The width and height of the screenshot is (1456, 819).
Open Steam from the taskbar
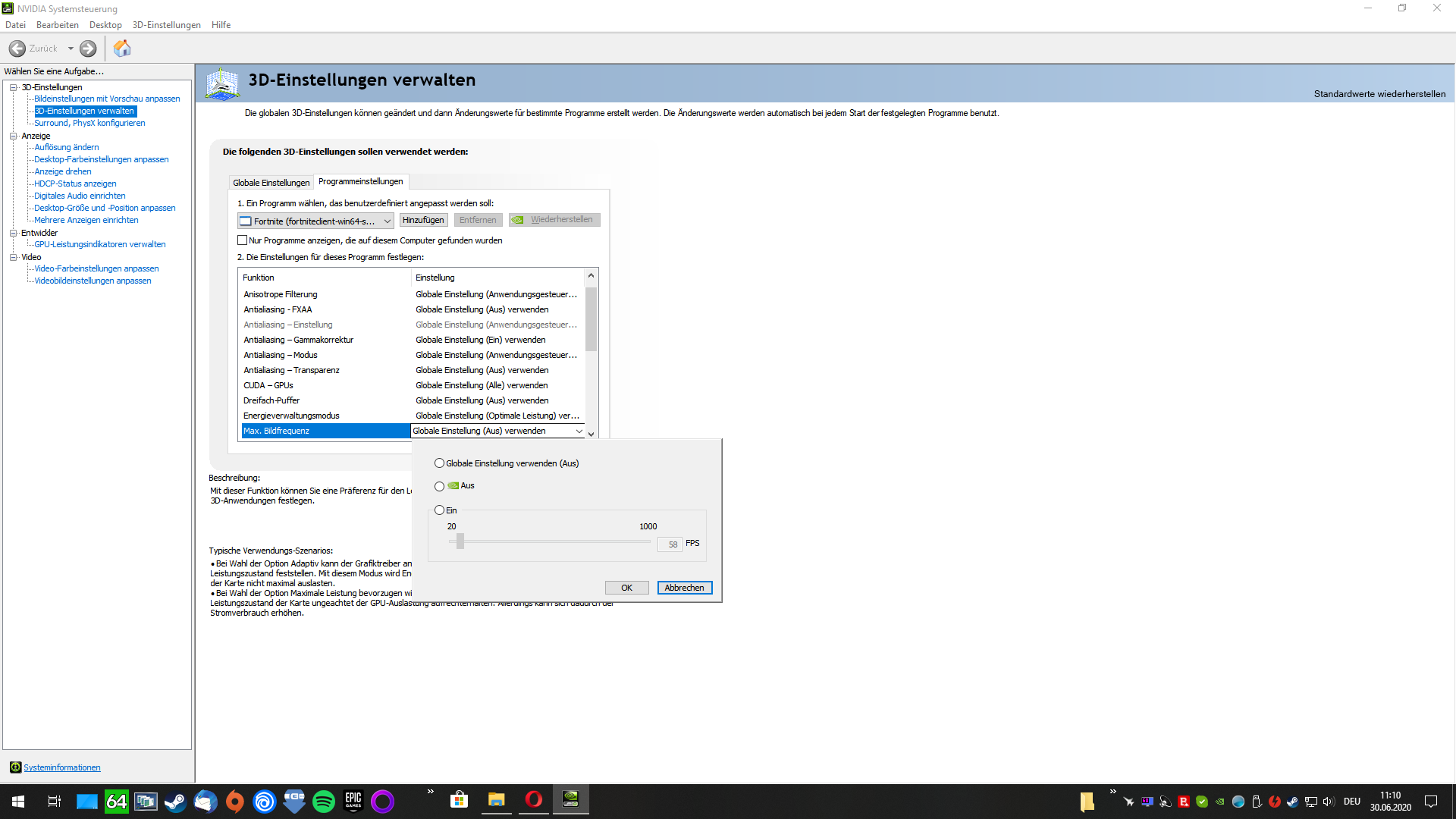[175, 801]
